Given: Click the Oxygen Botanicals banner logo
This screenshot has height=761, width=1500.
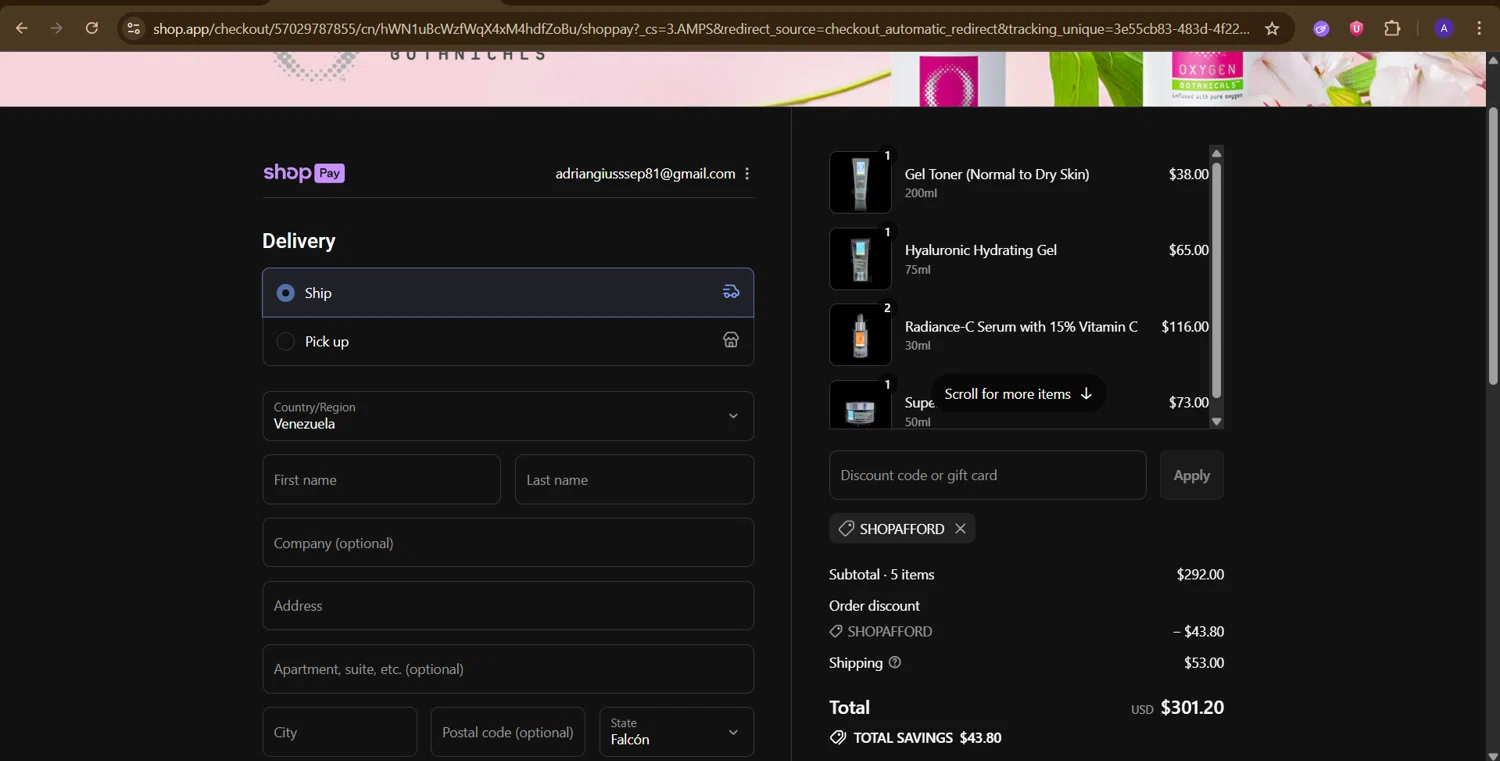Looking at the screenshot, I should [410, 68].
